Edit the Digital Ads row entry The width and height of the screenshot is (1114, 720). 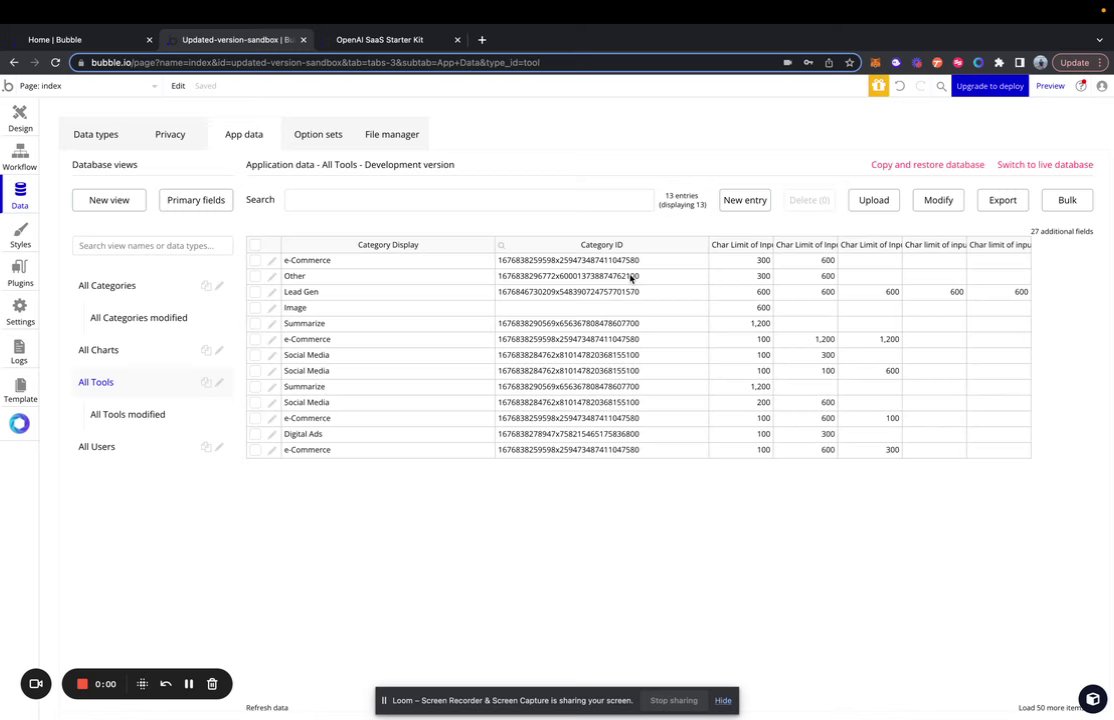(x=271, y=434)
